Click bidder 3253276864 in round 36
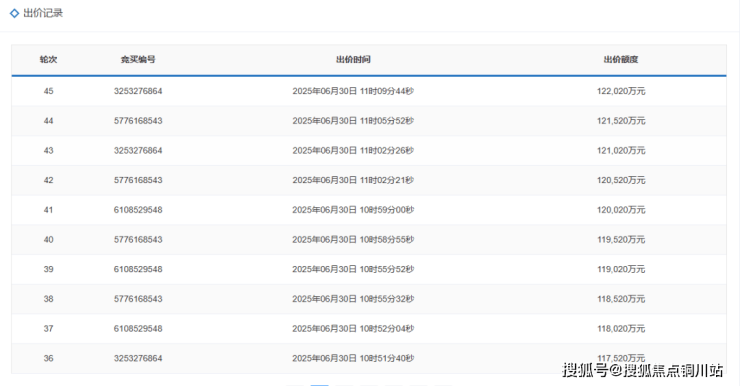This screenshot has width=740, height=386. tap(138, 359)
